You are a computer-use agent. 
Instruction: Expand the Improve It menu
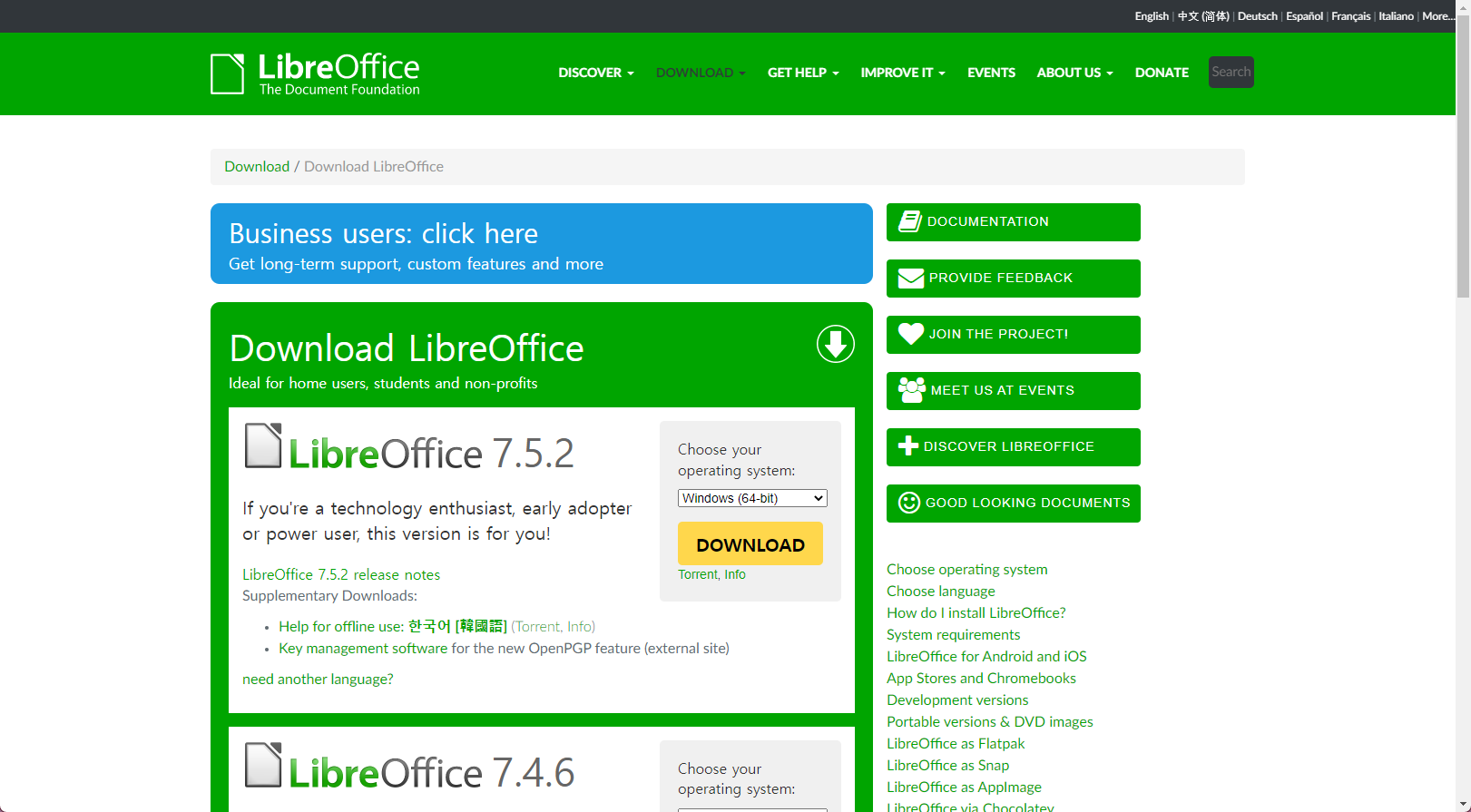(x=903, y=73)
